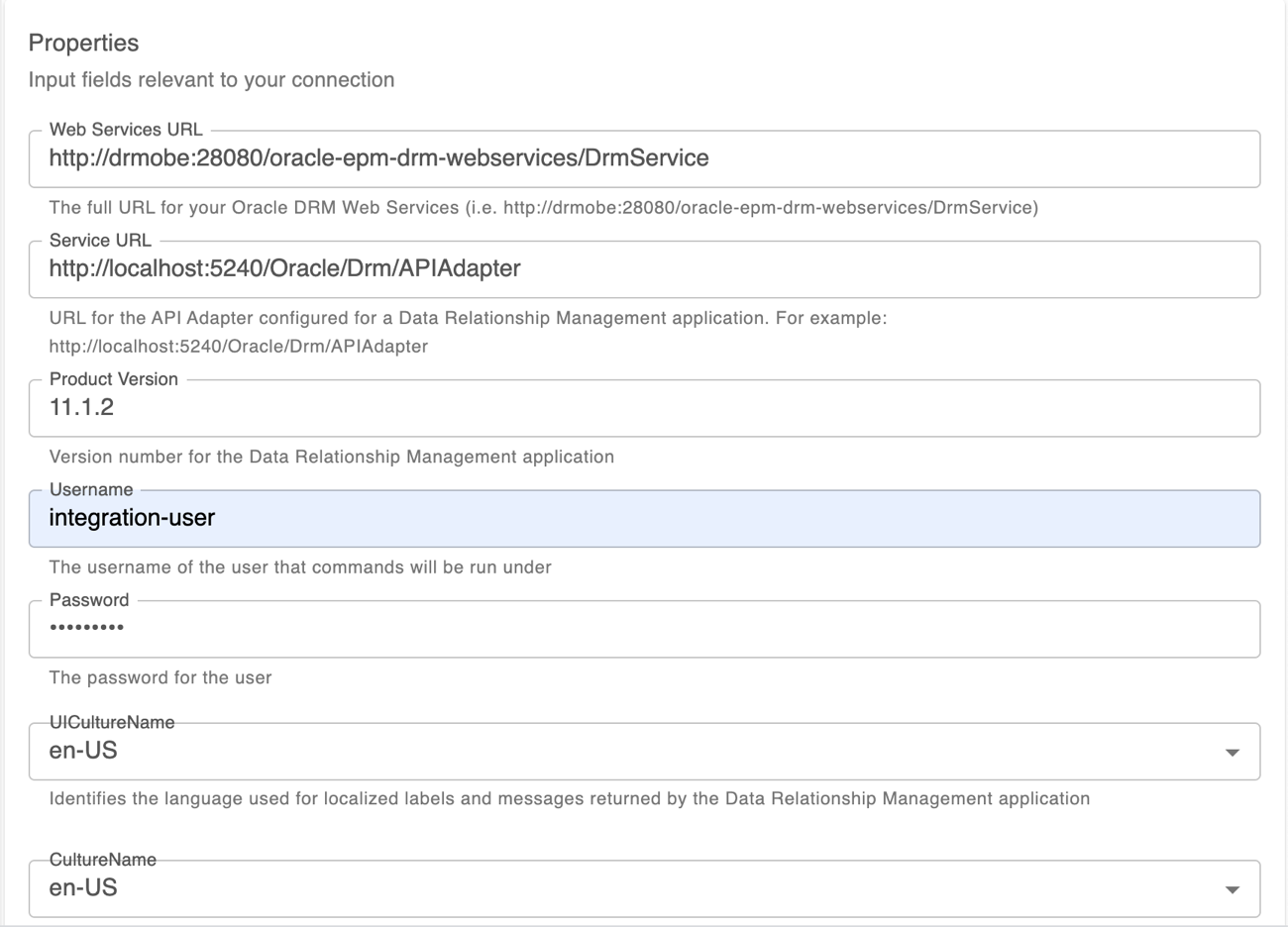Expand the UICultureName language selector
The width and height of the screenshot is (1288, 927).
coord(1232,751)
